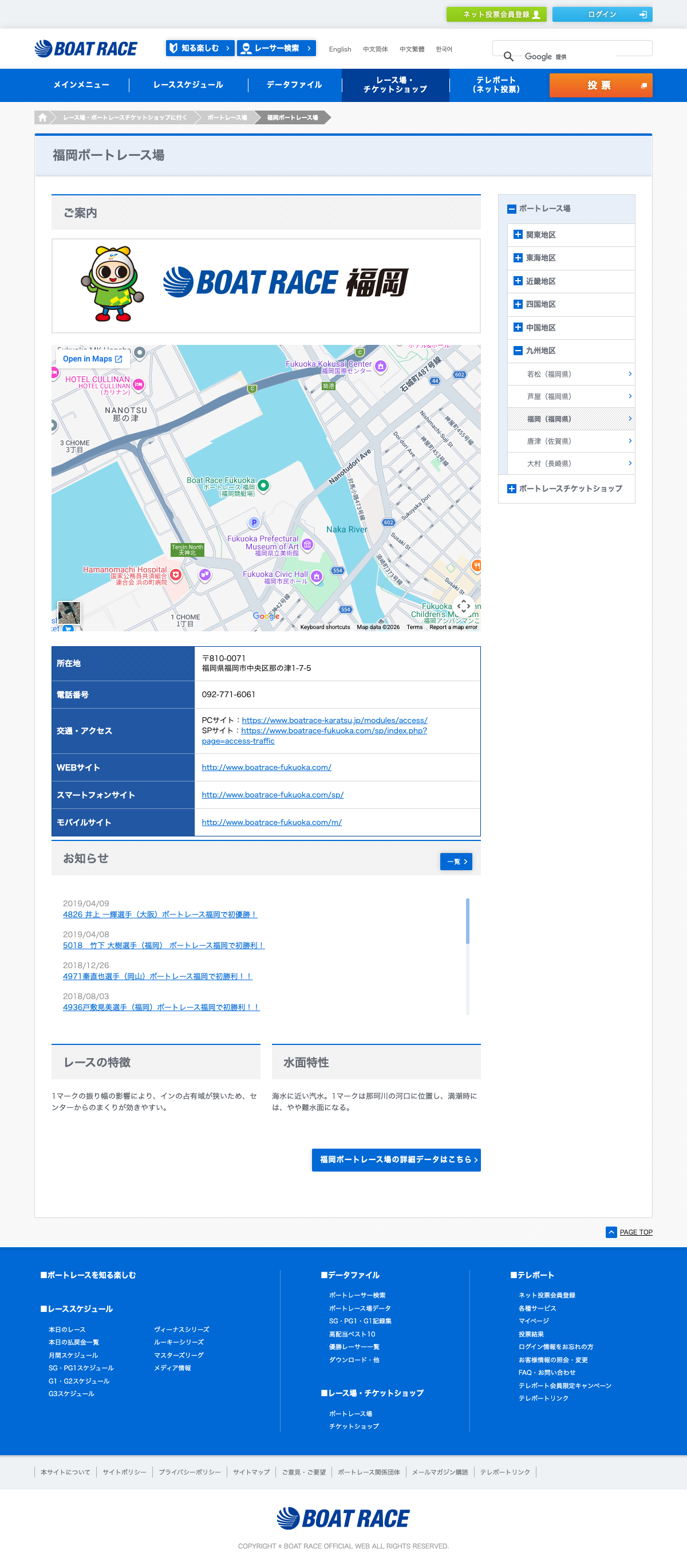The height and width of the screenshot is (1568, 687).
Task: Click the Hamanomachi Hospital map marker
Action: (x=176, y=575)
